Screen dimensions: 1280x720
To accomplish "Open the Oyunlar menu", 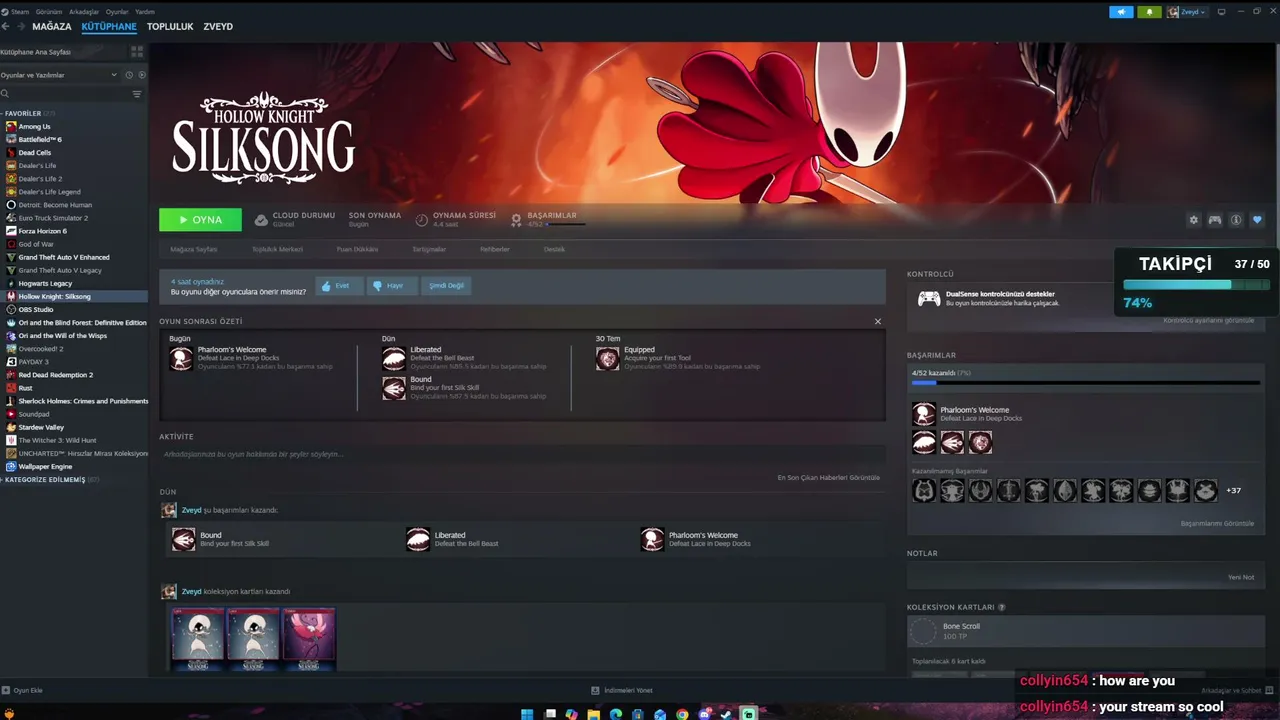I will (117, 11).
